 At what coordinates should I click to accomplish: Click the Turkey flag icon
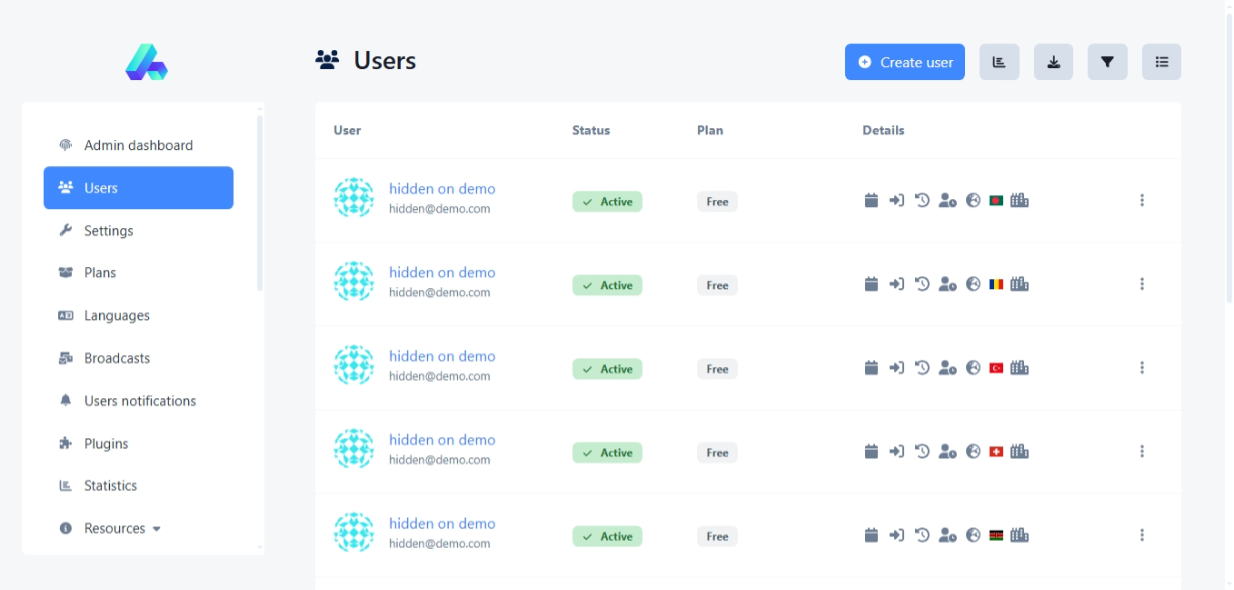click(x=996, y=368)
